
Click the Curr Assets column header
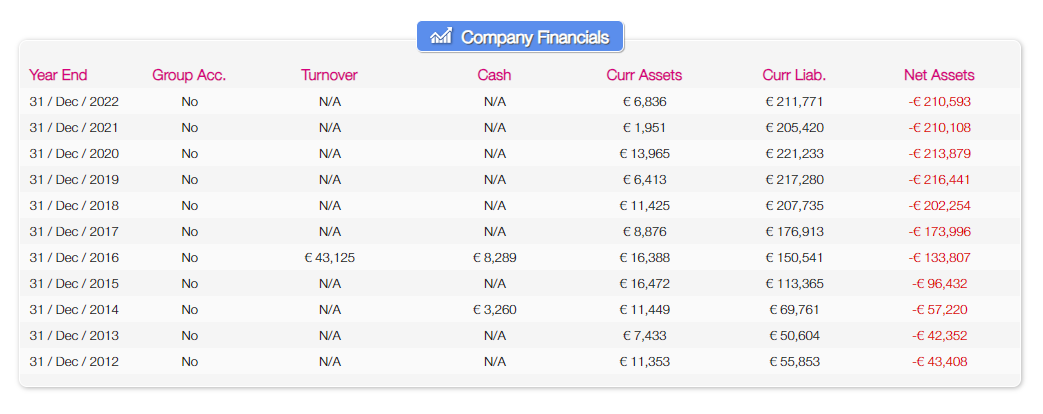click(x=644, y=75)
